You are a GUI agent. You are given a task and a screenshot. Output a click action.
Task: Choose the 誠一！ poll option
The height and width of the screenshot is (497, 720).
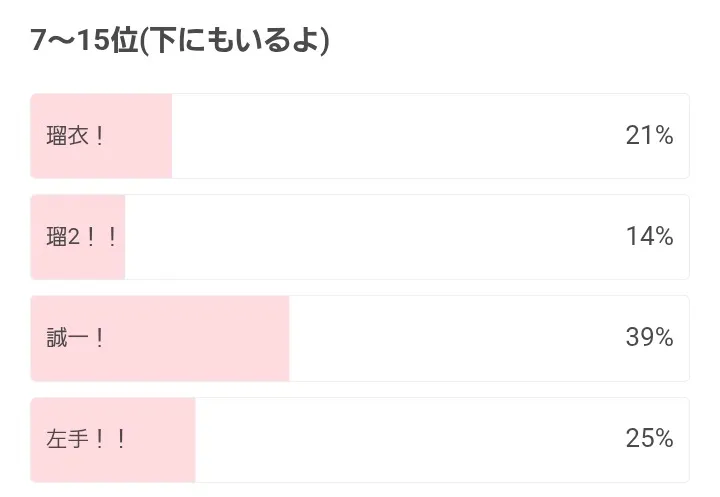pos(360,338)
